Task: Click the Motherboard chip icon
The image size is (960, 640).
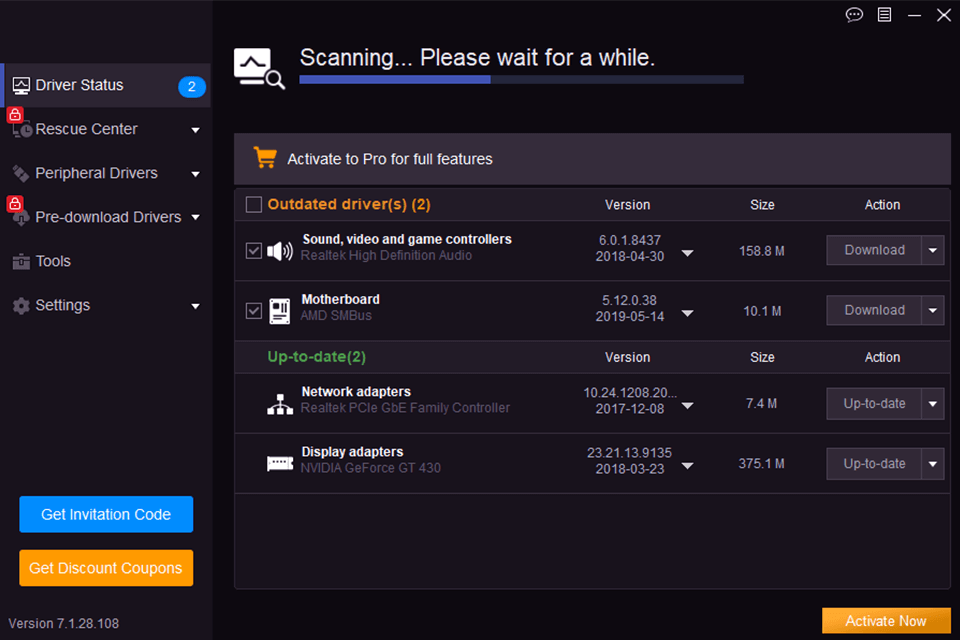Action: 280,311
